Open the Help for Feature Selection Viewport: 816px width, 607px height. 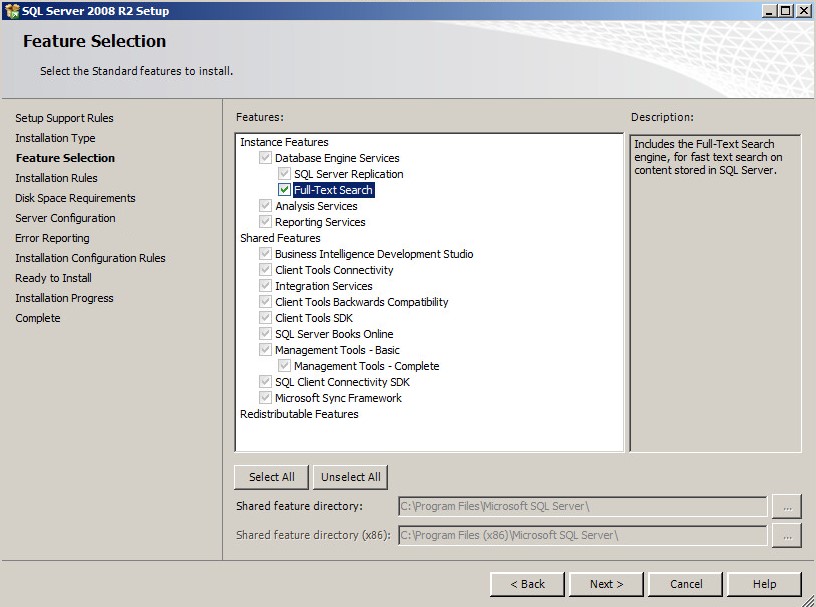click(765, 584)
